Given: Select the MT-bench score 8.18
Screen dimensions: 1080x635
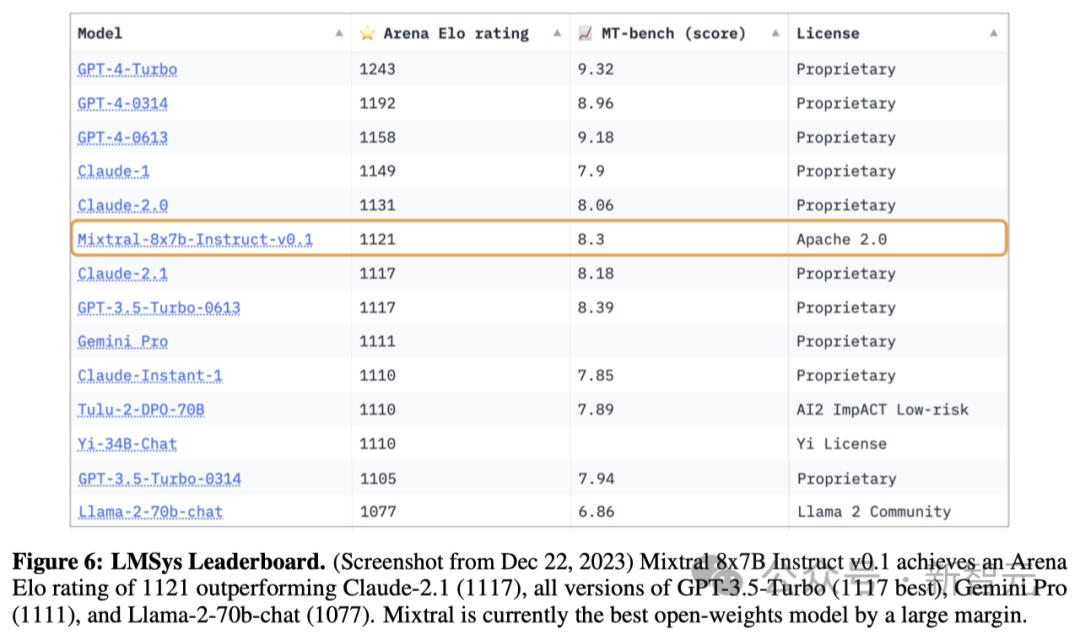Looking at the screenshot, I should click(x=596, y=273).
